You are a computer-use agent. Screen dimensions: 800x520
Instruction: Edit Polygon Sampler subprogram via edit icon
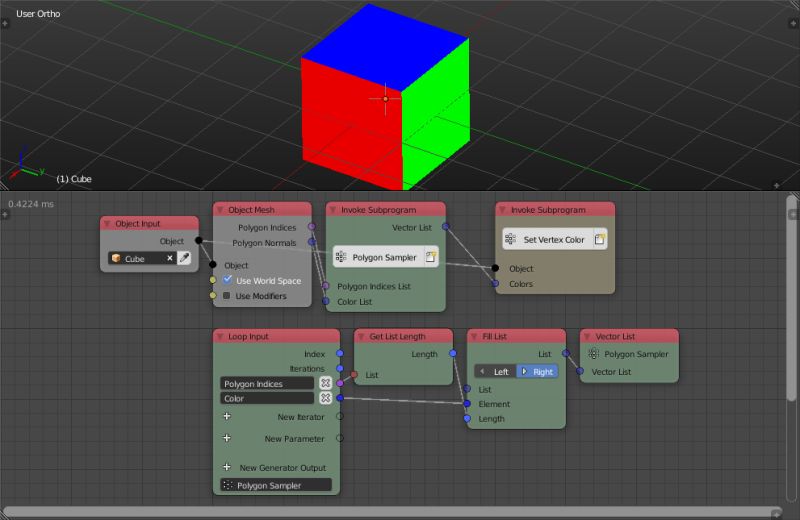(431, 257)
